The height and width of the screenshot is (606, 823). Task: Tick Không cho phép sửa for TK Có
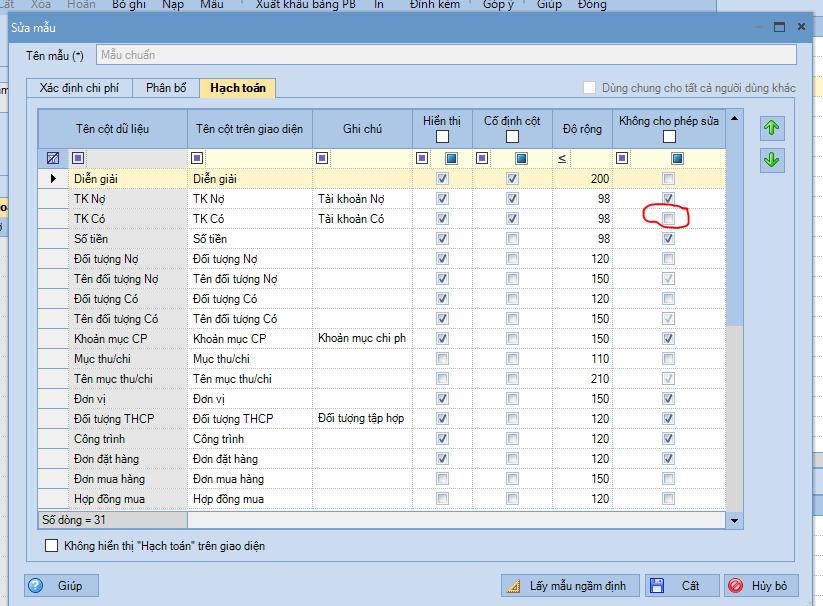click(668, 218)
